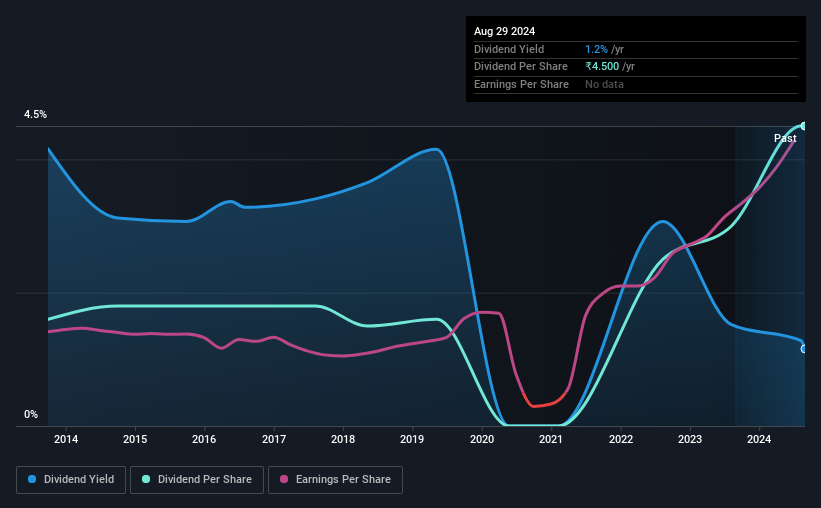The height and width of the screenshot is (508, 821).
Task: Toggle the Earnings Per Share legend button
Action: pyautogui.click(x=335, y=480)
